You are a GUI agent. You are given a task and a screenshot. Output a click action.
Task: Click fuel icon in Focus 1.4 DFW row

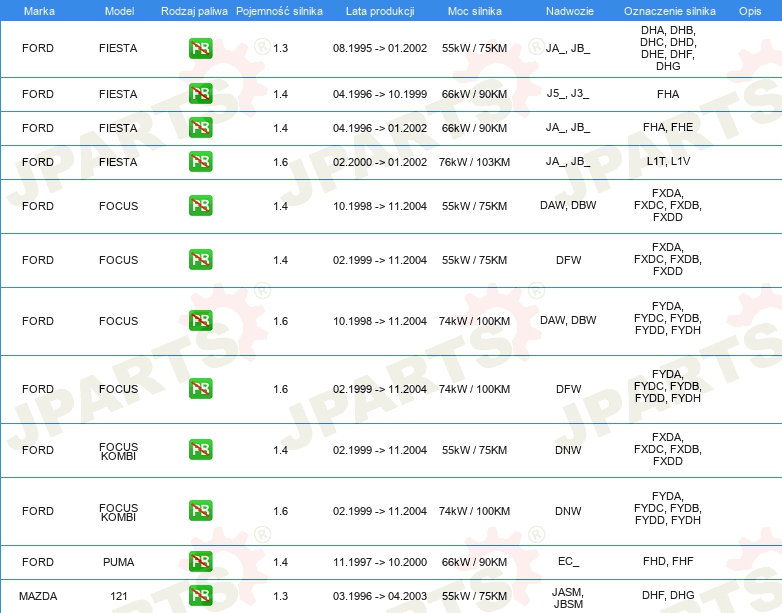pyautogui.click(x=200, y=259)
